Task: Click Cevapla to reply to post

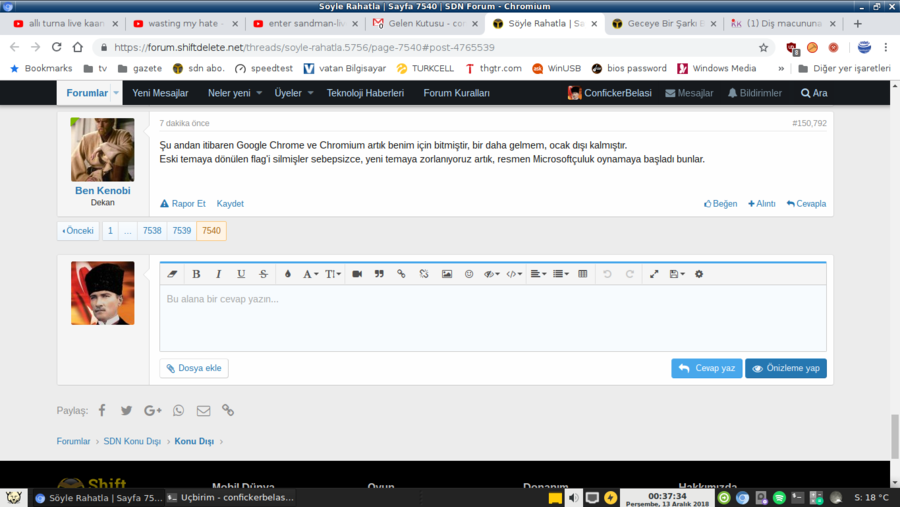Action: pos(806,203)
